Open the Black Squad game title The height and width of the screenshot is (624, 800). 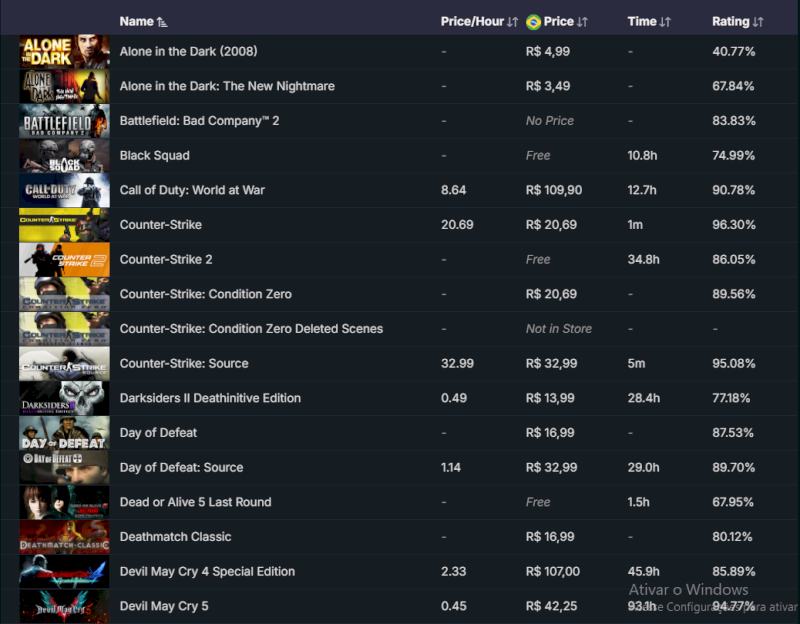154,156
